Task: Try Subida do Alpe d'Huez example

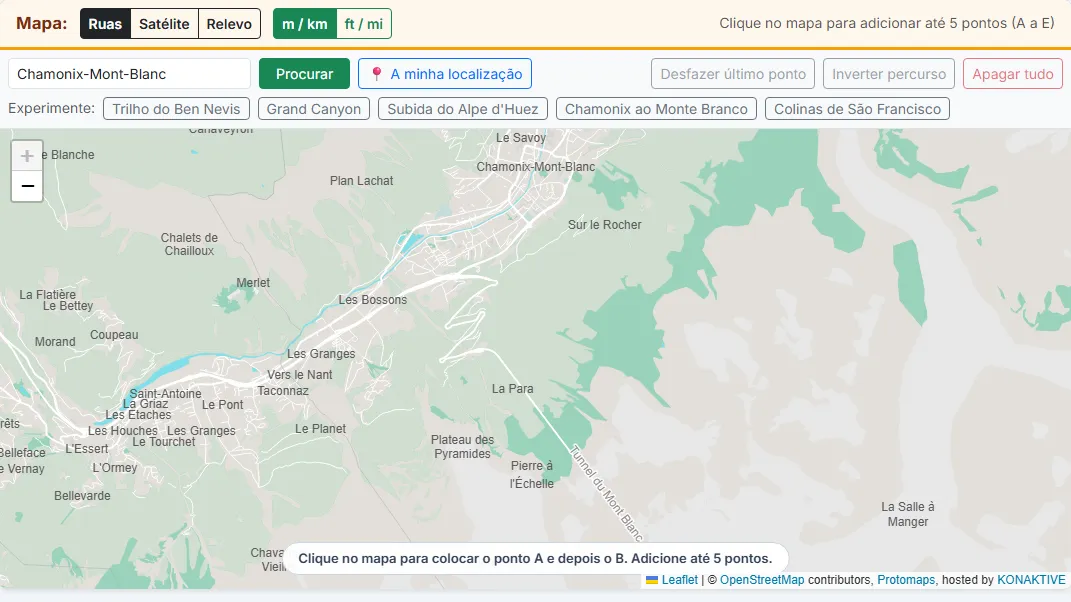Action: [x=462, y=109]
